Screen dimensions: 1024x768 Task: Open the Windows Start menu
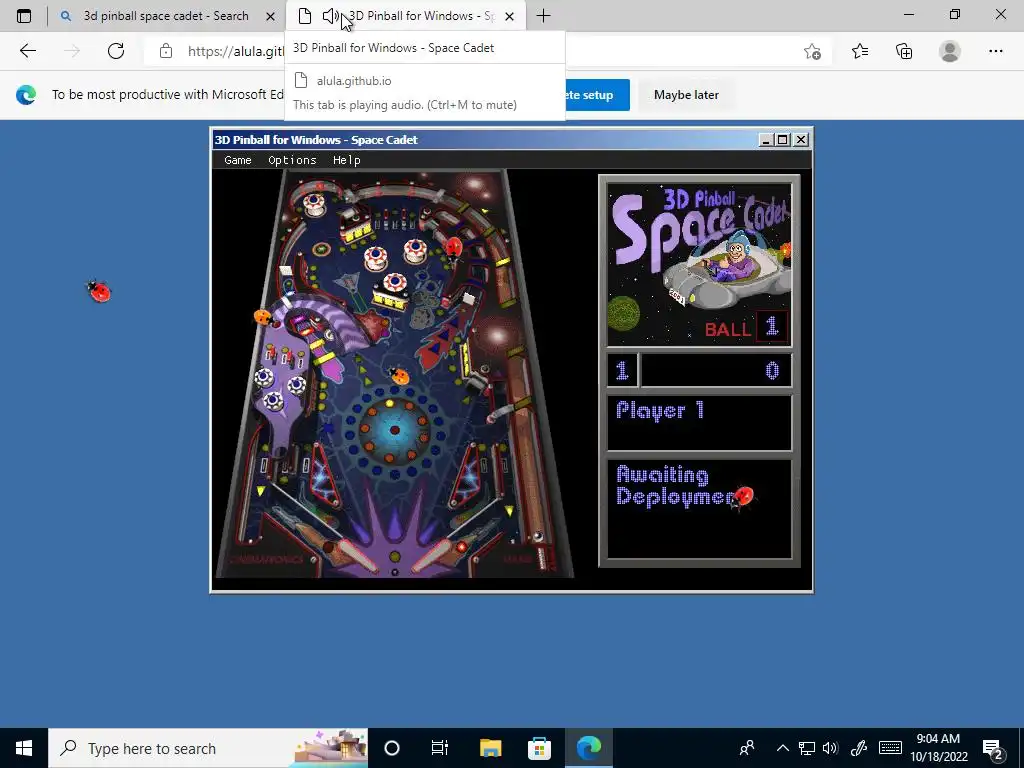click(24, 748)
